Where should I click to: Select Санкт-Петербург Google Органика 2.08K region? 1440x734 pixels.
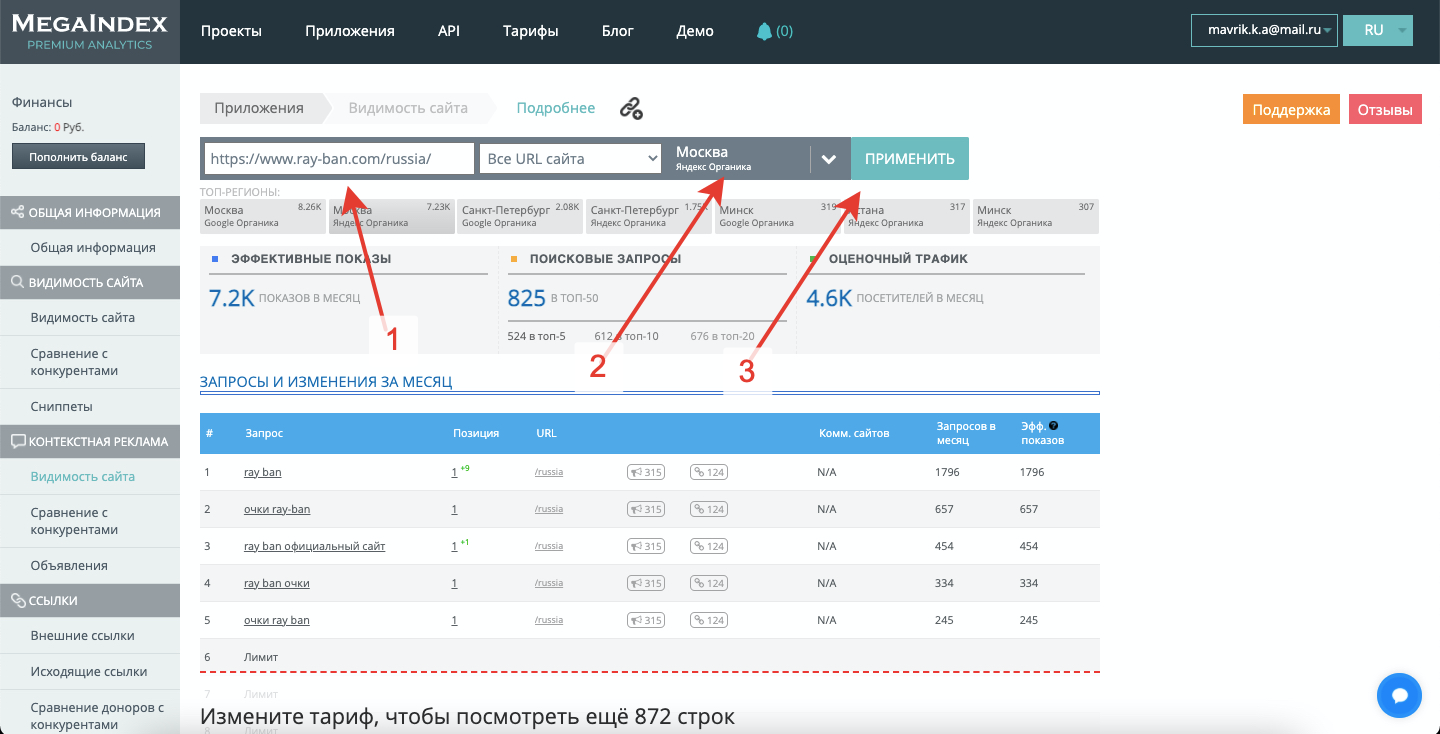point(520,216)
